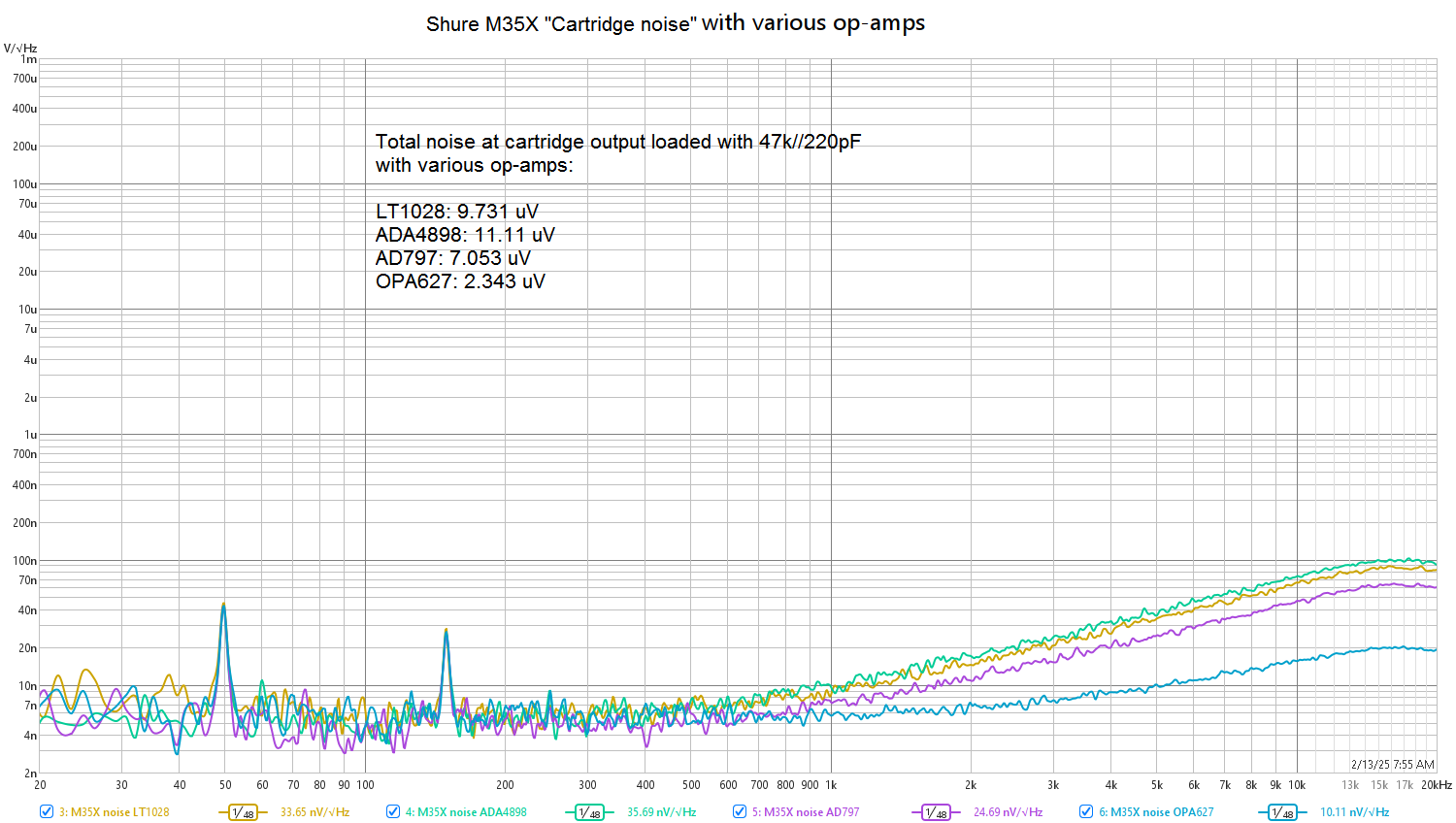
Task: Click the 10.11 nV/√Hz readout value
Action: [1354, 812]
